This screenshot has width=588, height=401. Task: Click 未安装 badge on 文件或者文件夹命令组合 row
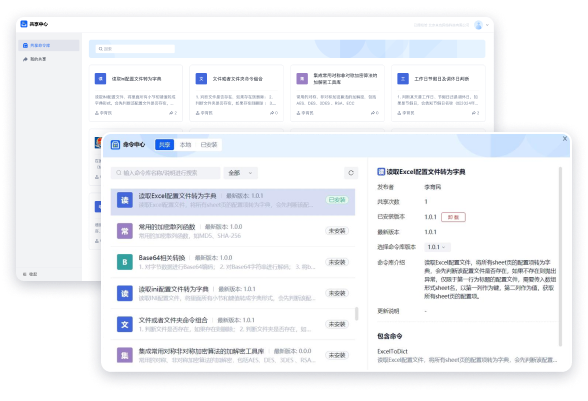pos(337,324)
